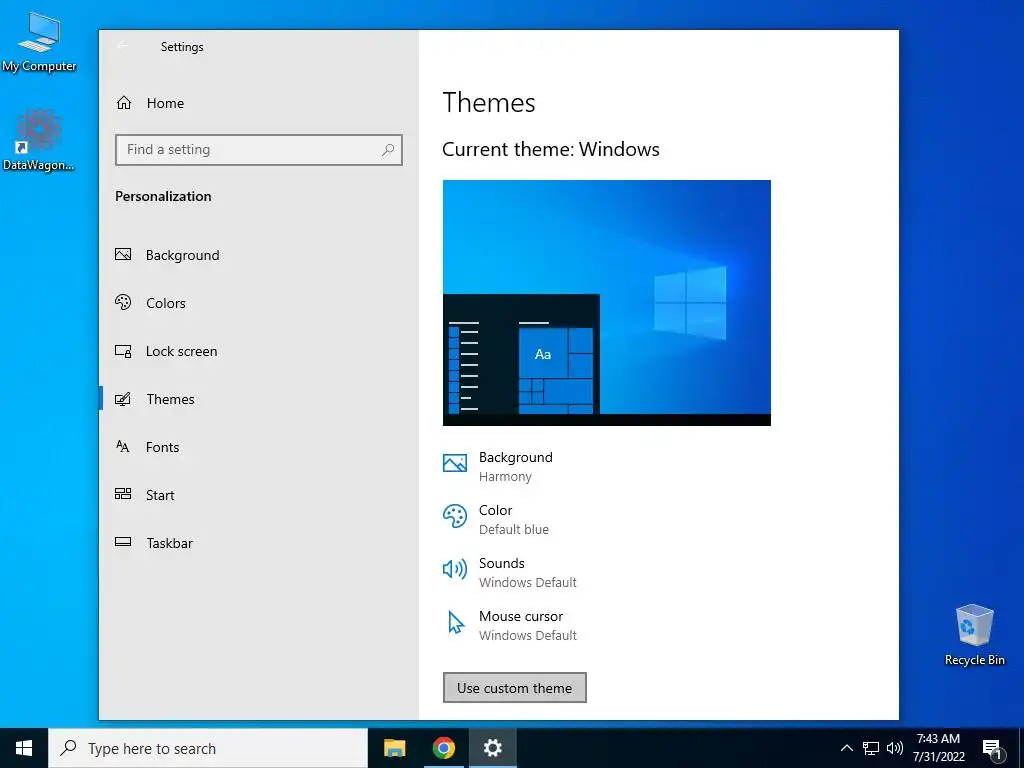Click the magnifier icon in Find a setting
Image resolution: width=1024 pixels, height=768 pixels.
(x=388, y=150)
